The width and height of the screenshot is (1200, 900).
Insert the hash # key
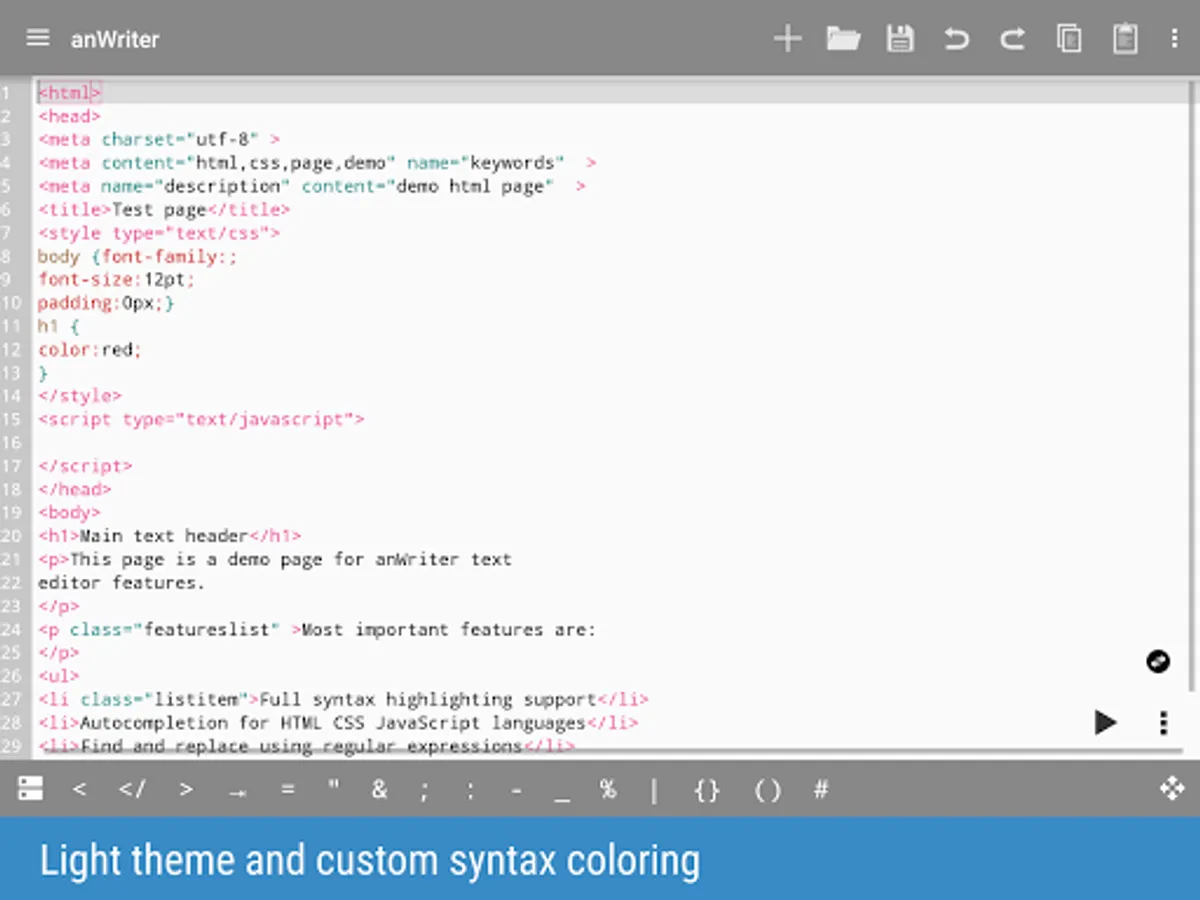click(821, 789)
